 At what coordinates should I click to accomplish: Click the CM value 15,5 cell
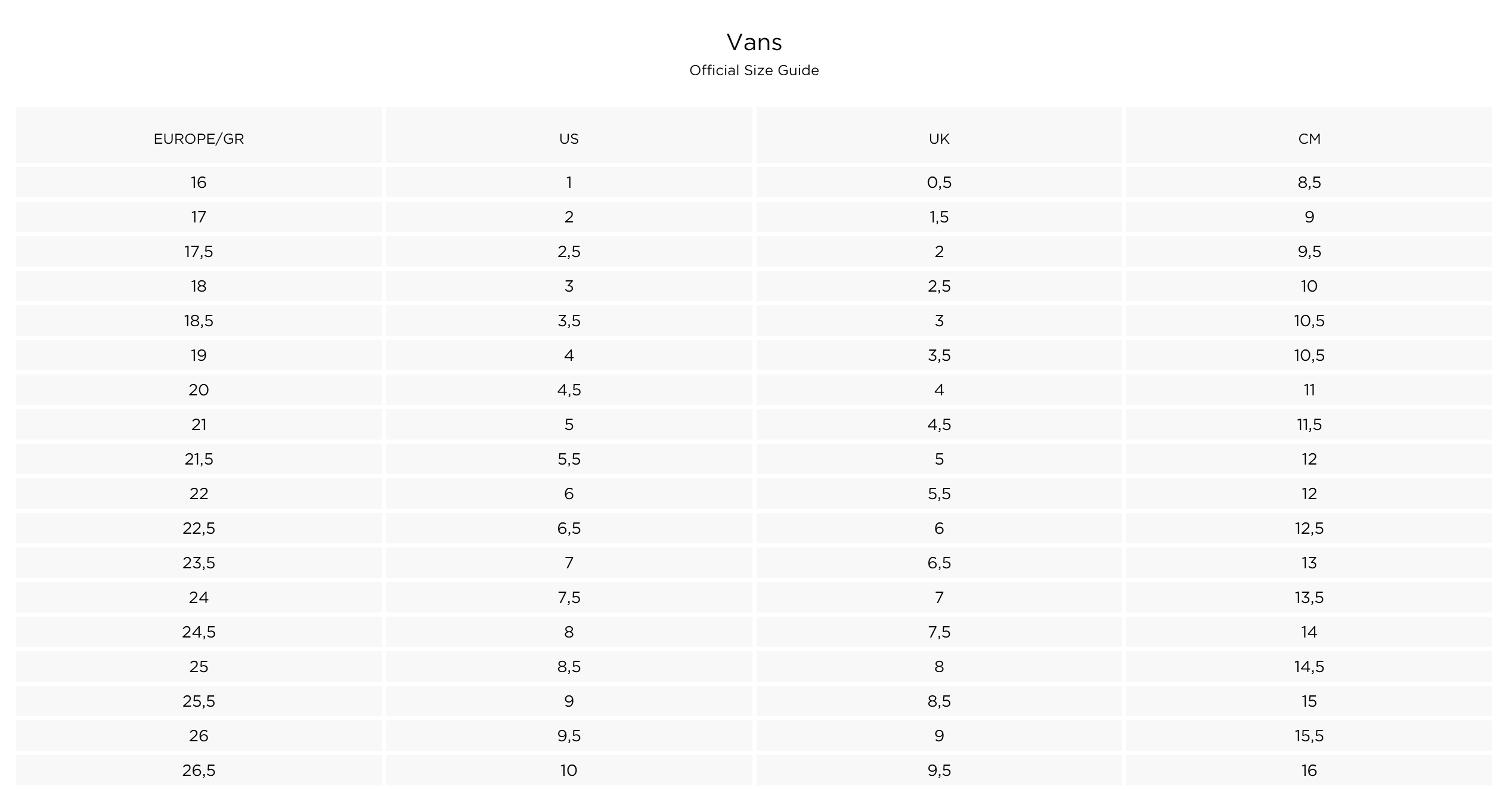tap(1309, 735)
